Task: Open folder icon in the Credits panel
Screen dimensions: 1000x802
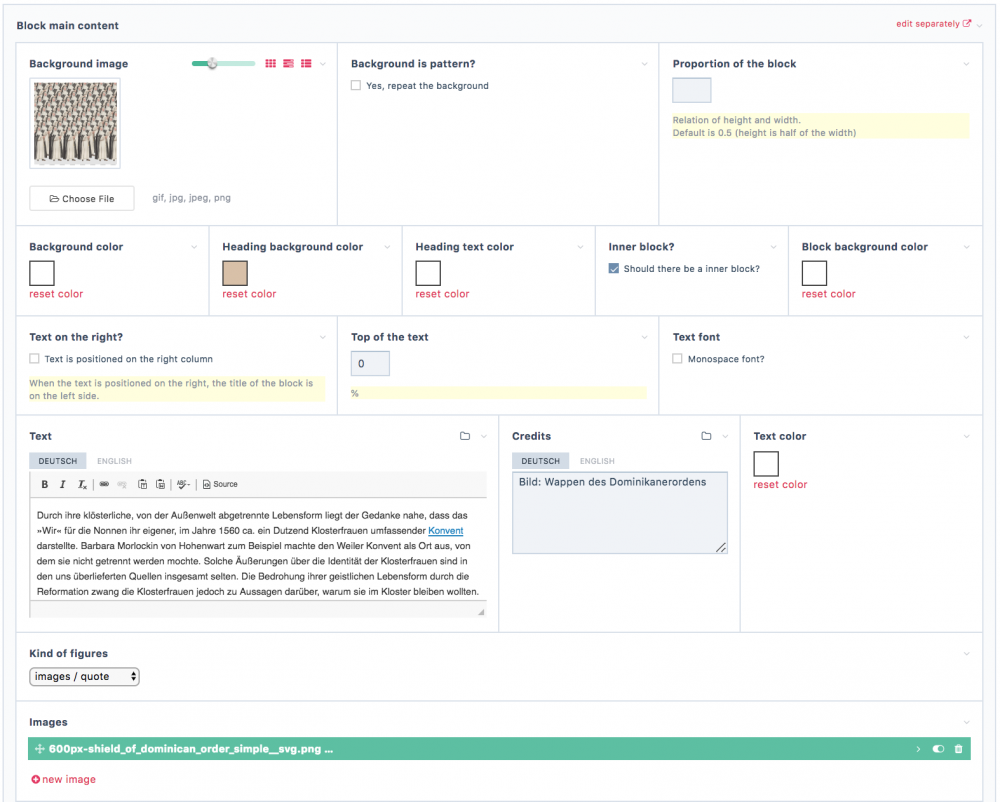Action: coord(706,436)
